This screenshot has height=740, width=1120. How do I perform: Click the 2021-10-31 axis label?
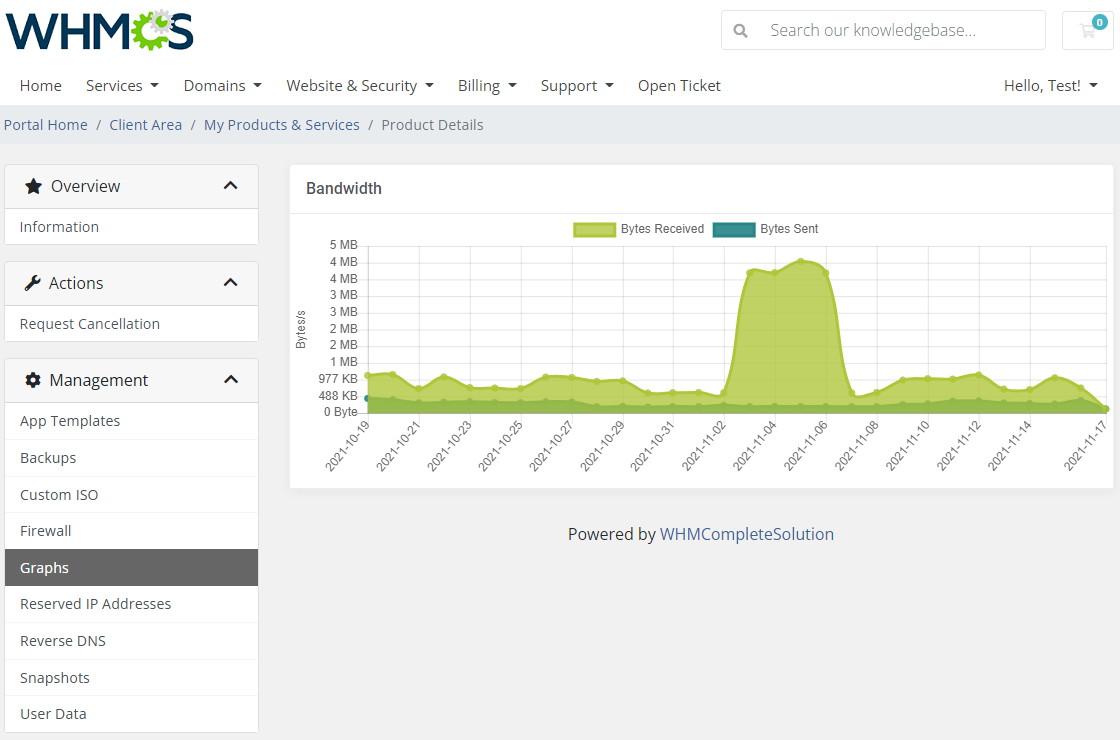pyautogui.click(x=653, y=446)
